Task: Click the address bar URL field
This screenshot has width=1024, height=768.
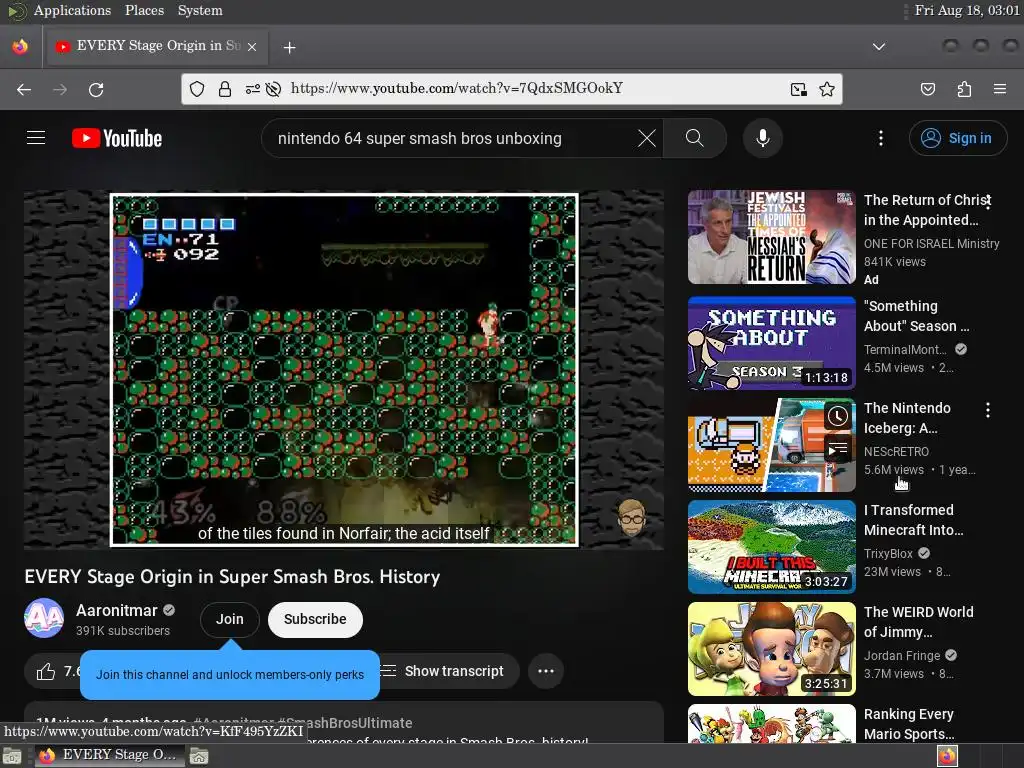Action: coord(511,89)
